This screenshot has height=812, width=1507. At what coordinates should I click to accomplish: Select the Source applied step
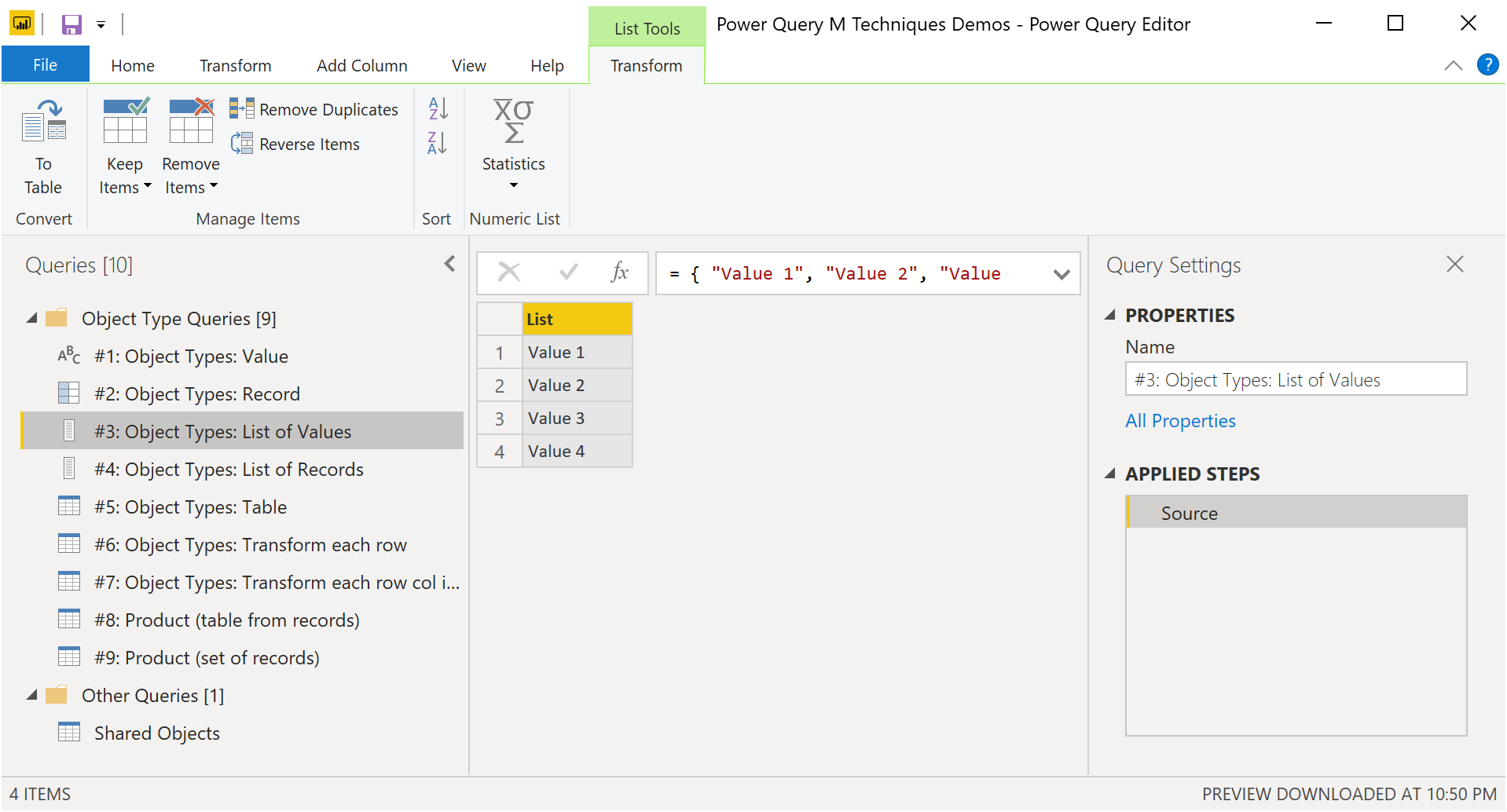point(1189,513)
